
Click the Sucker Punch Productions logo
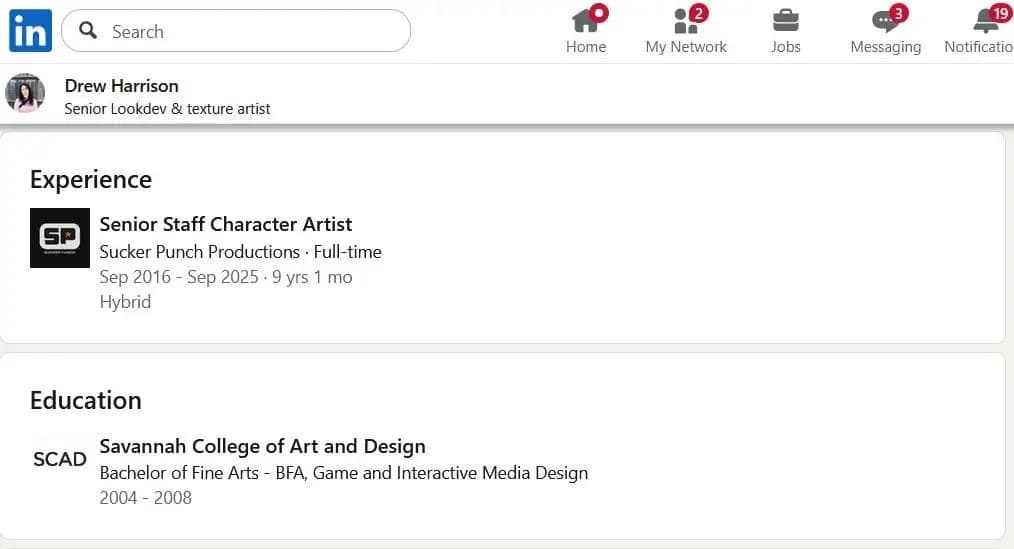point(60,238)
